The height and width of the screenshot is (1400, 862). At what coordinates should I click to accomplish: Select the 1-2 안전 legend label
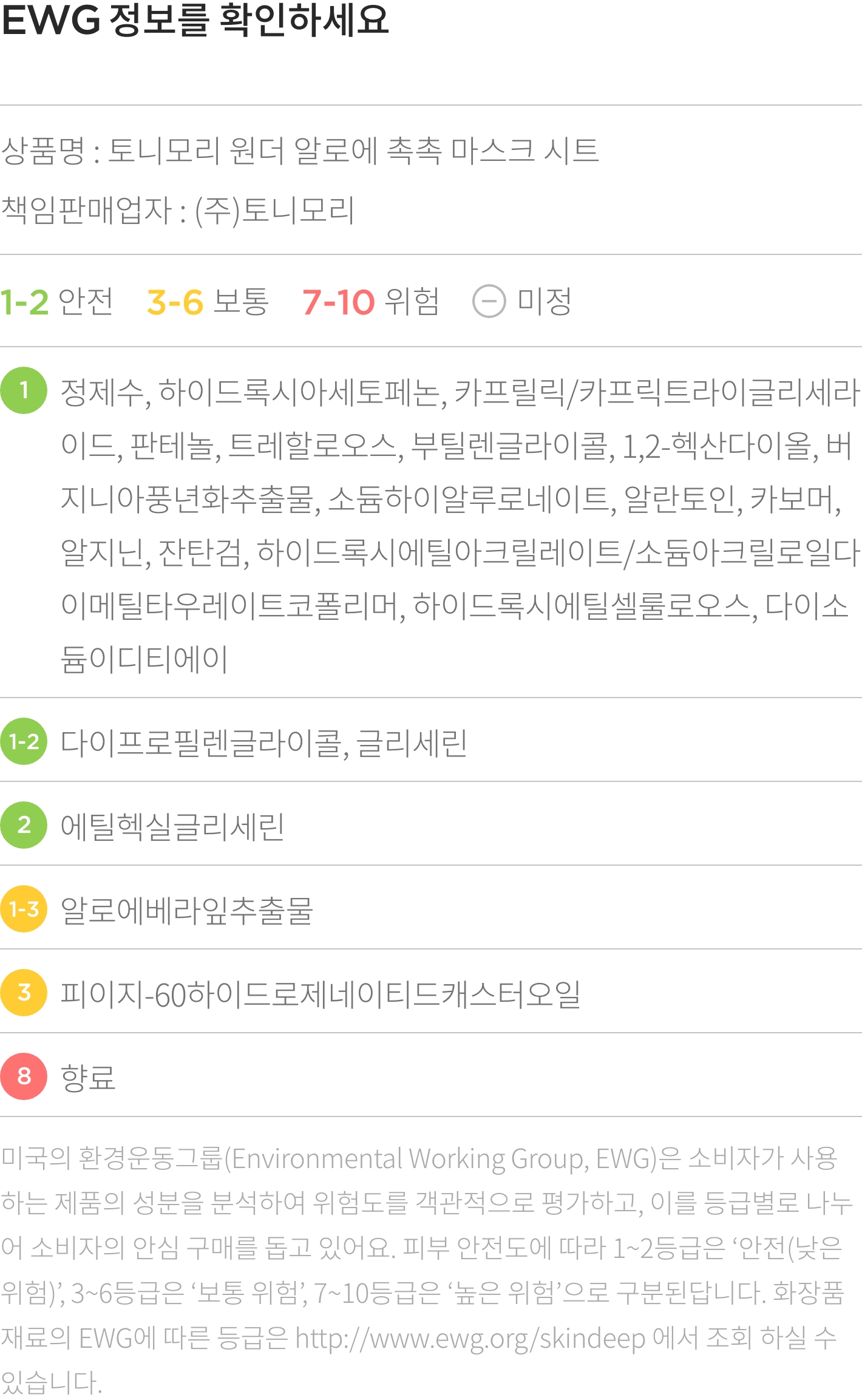click(x=56, y=302)
